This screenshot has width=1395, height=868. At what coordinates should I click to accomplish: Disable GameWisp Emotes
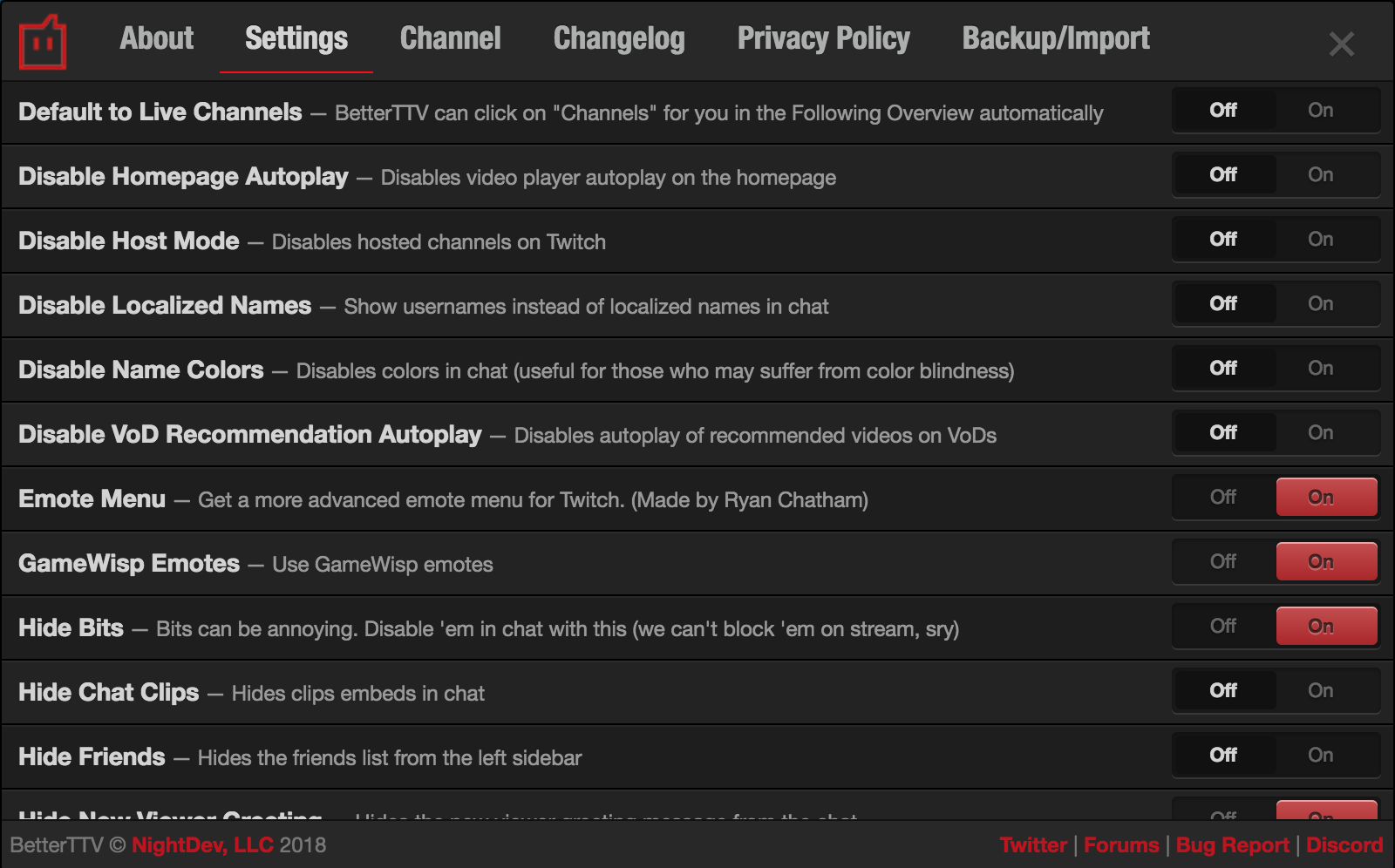pyautogui.click(x=1221, y=561)
